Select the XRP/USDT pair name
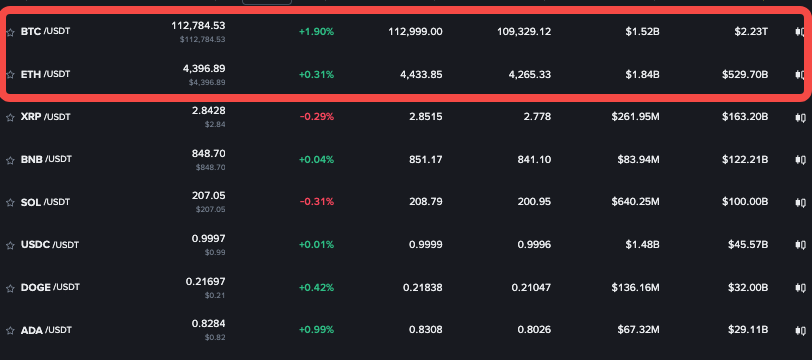This screenshot has width=812, height=360. (x=45, y=117)
